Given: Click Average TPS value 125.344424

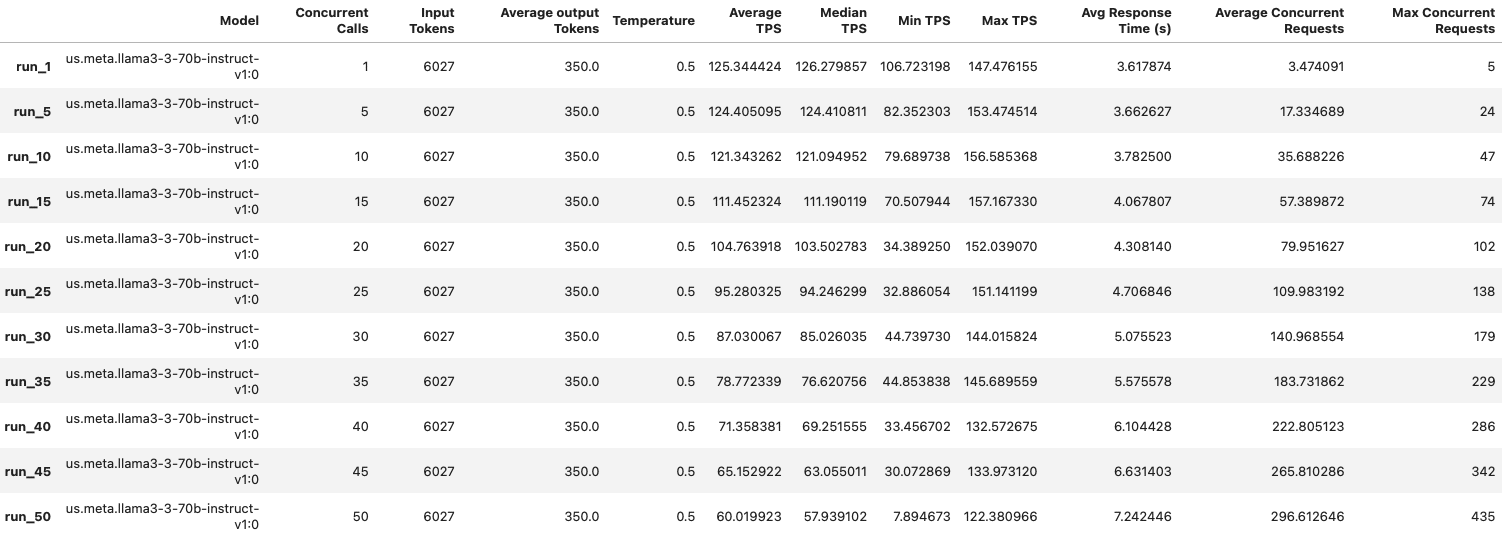Looking at the screenshot, I should tap(739, 67).
